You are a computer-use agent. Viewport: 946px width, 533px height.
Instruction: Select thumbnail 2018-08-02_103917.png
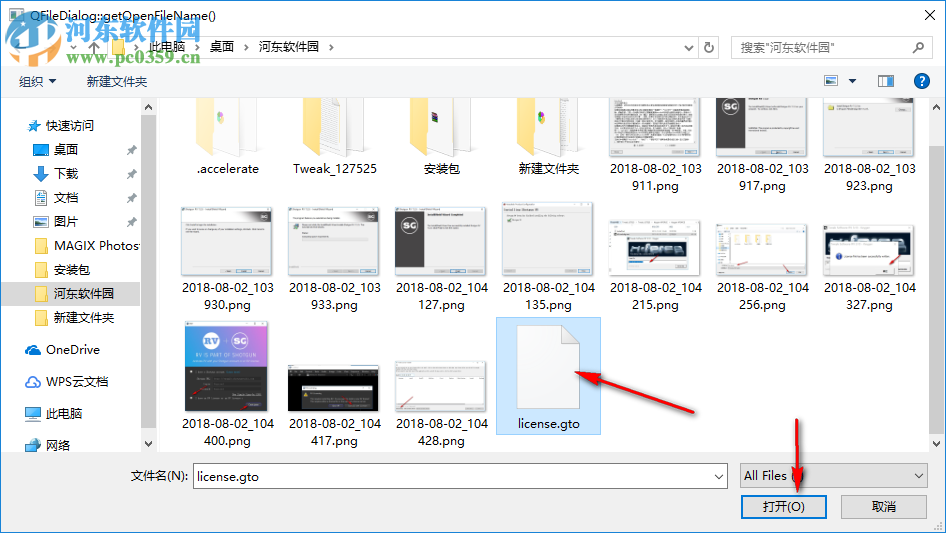pyautogui.click(x=762, y=128)
